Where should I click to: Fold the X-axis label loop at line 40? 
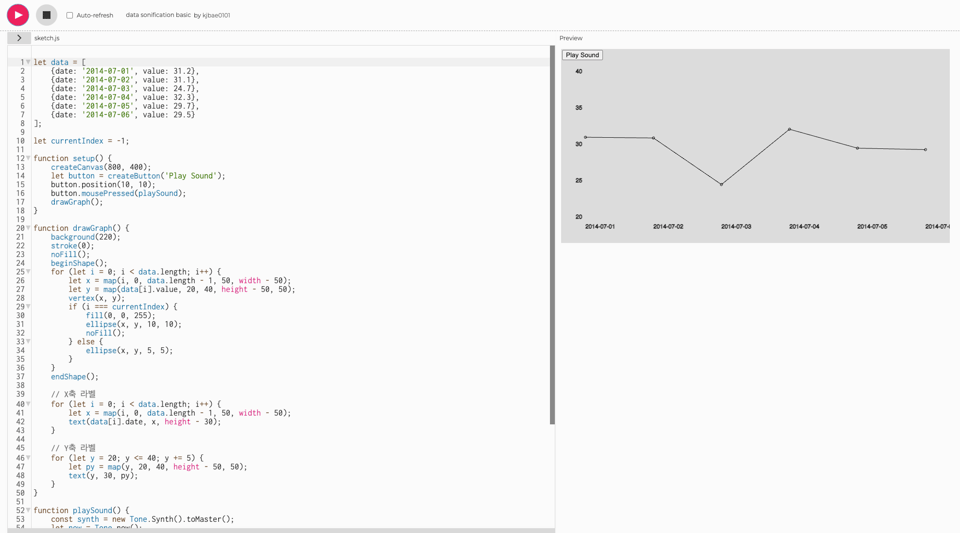[28, 404]
